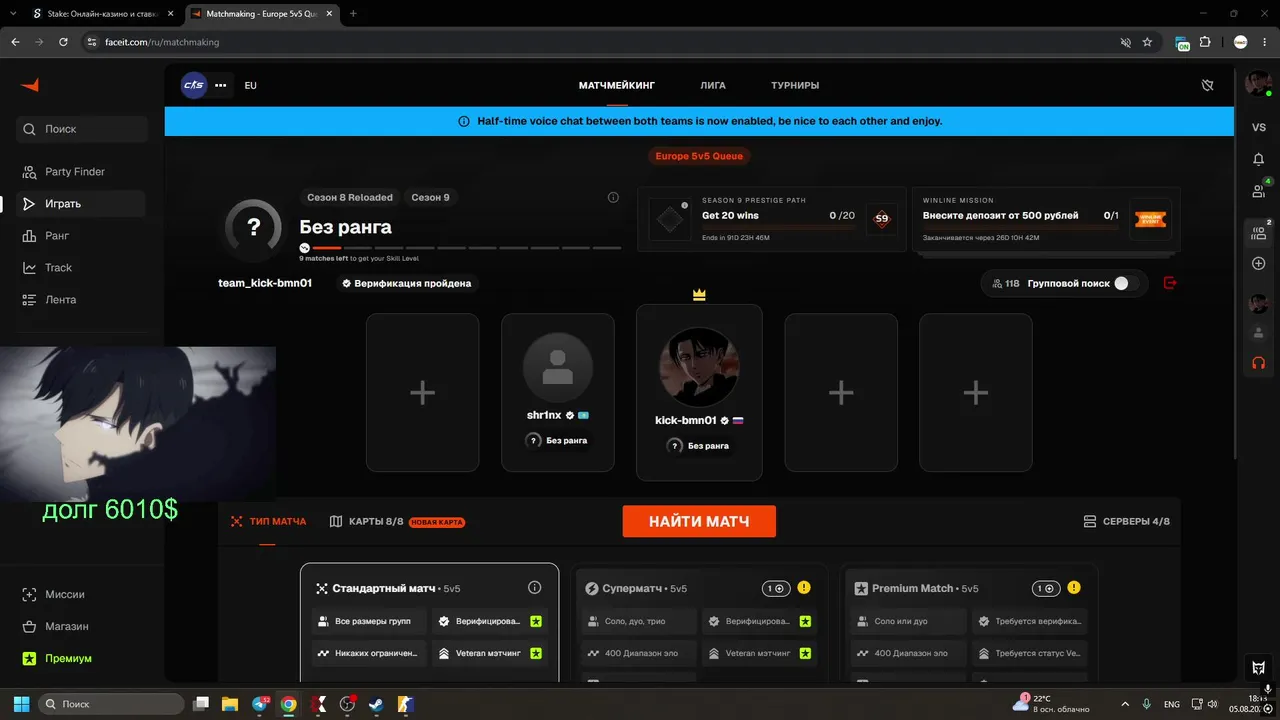Click the plus circle in right sidebar
Viewport: 1280px width, 720px height.
tap(1259, 264)
